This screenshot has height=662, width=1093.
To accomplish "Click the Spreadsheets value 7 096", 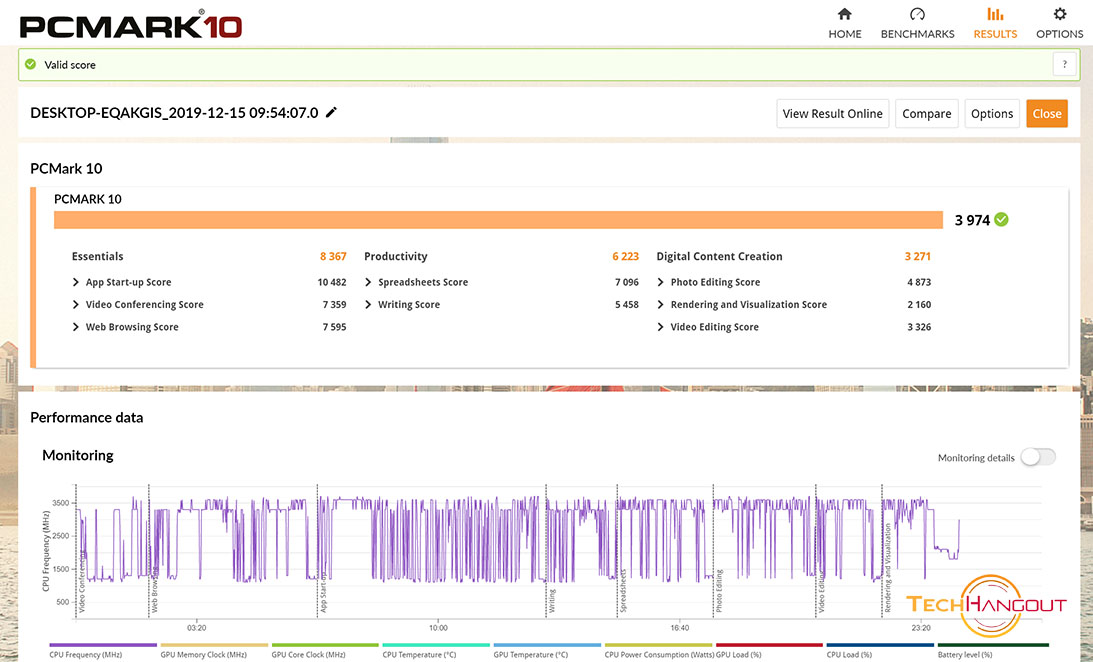I will pos(627,282).
